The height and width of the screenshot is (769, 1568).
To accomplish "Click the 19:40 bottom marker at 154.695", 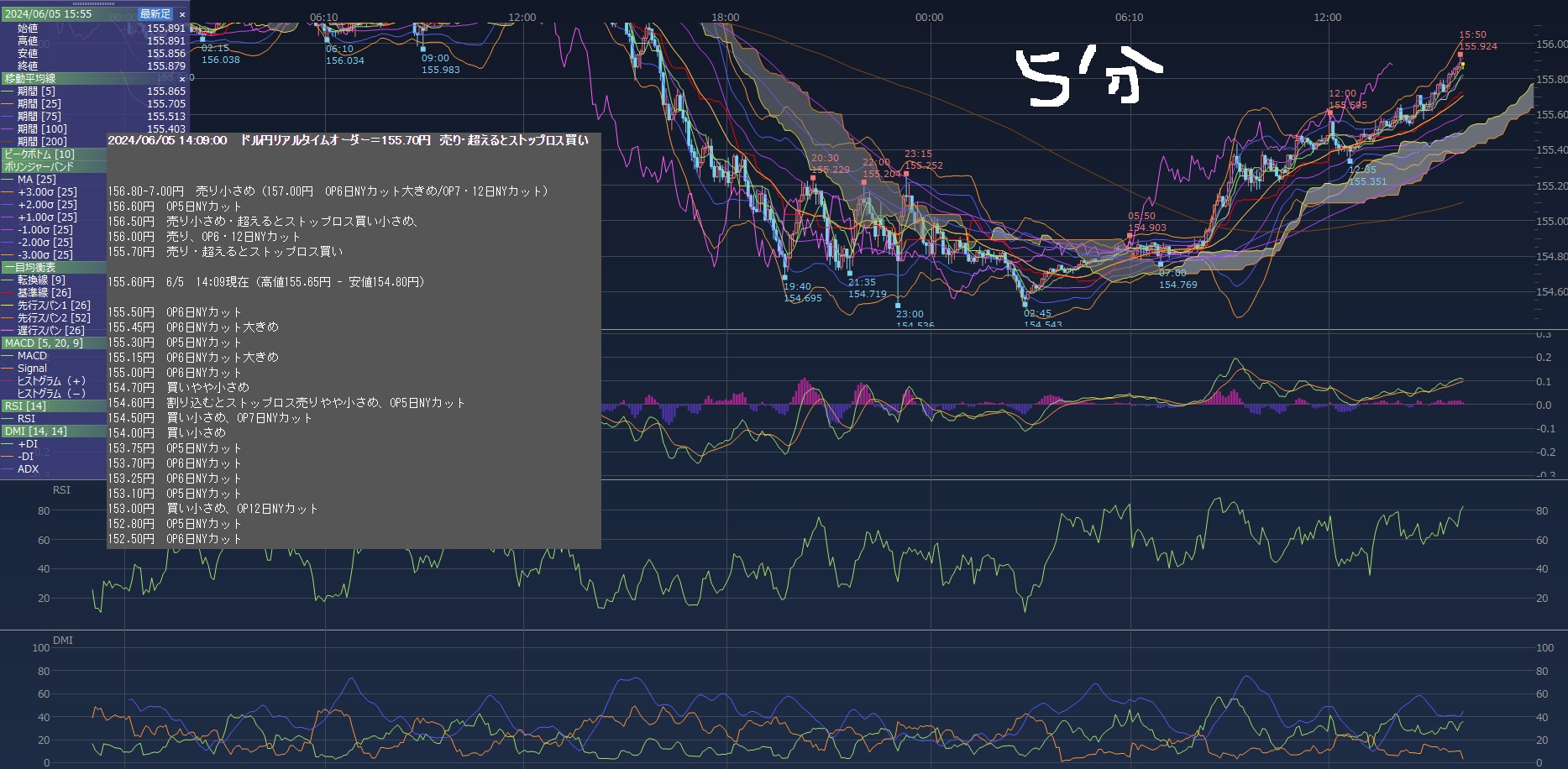I will click(785, 276).
